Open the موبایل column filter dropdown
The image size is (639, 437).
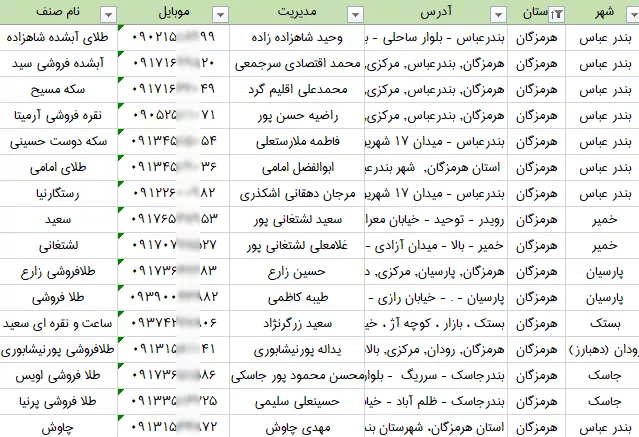(x=220, y=15)
